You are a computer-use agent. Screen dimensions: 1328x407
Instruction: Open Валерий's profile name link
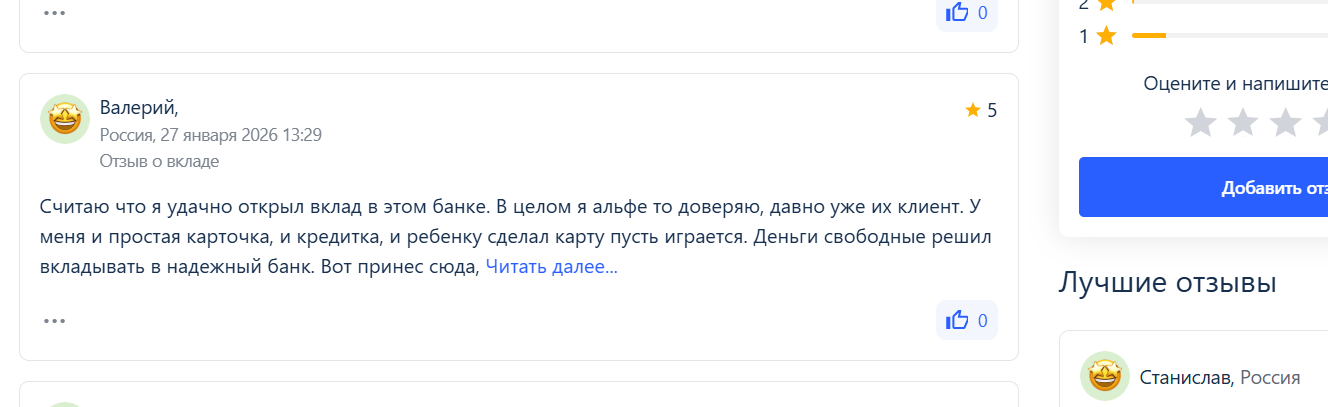coord(139,108)
